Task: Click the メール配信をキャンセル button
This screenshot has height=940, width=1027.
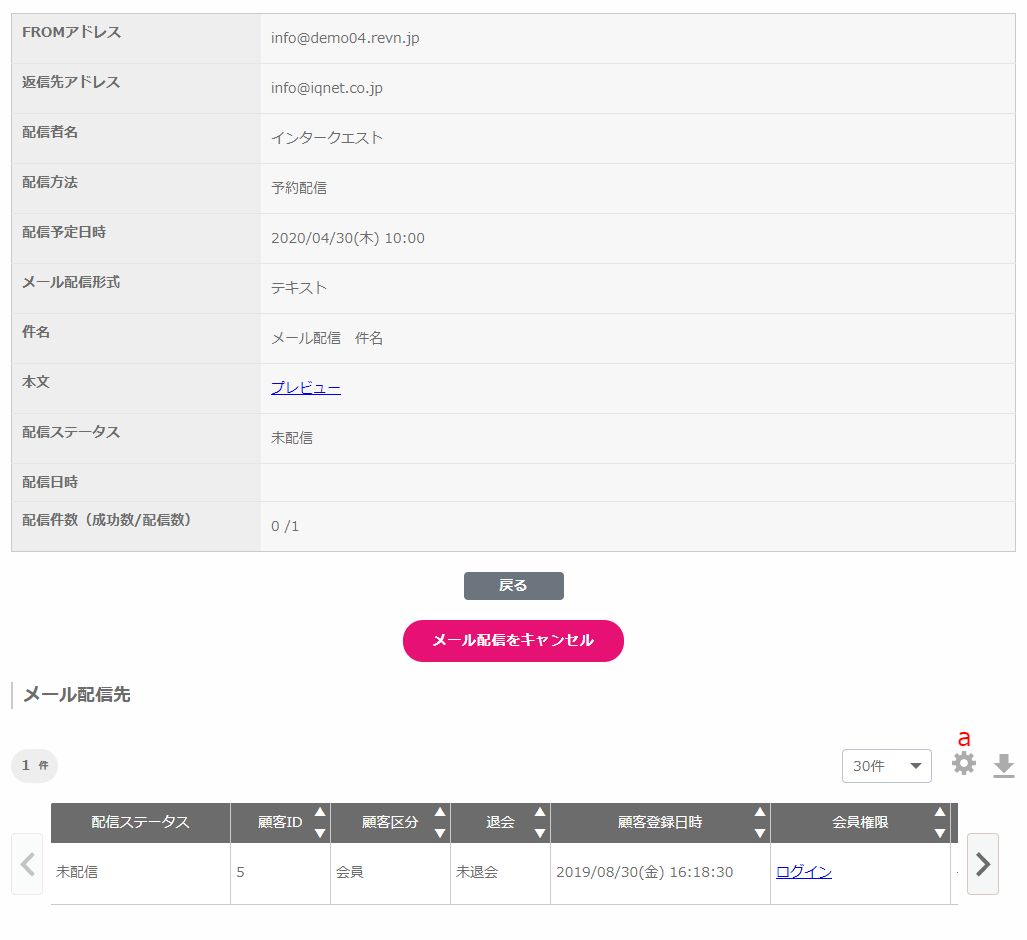Action: [513, 640]
